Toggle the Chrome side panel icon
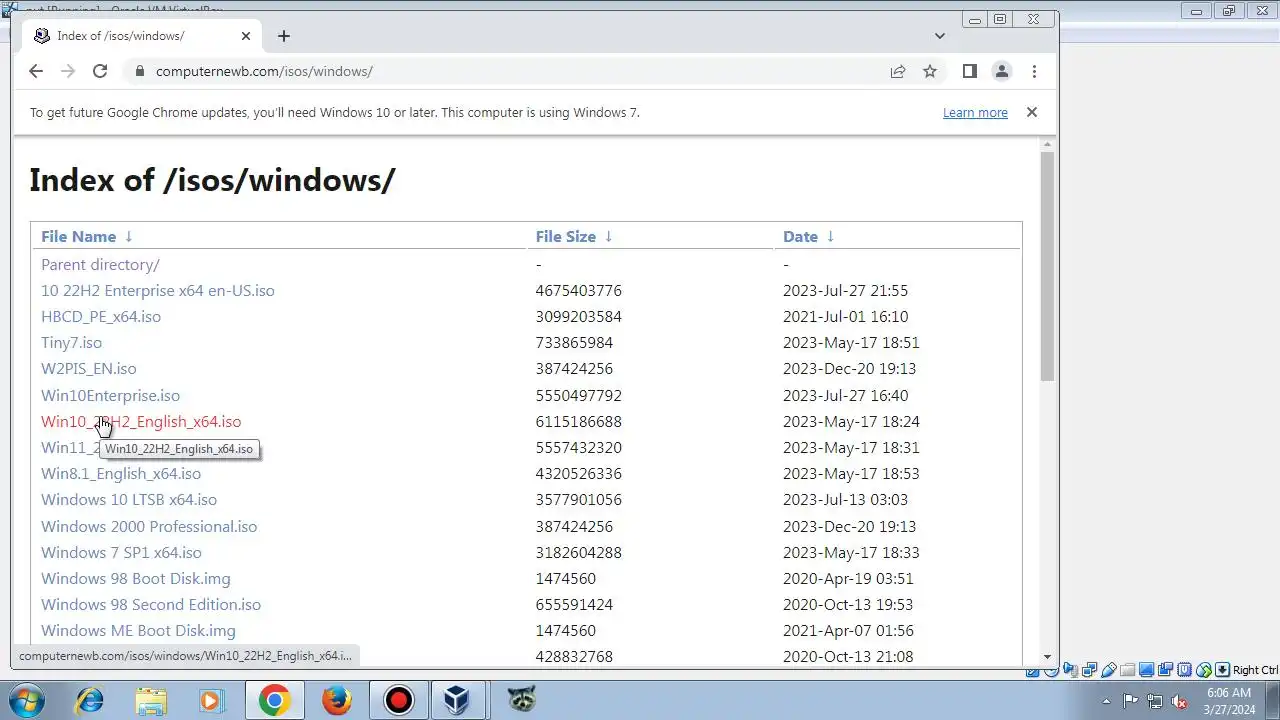Viewport: 1280px width, 720px height. tap(969, 71)
